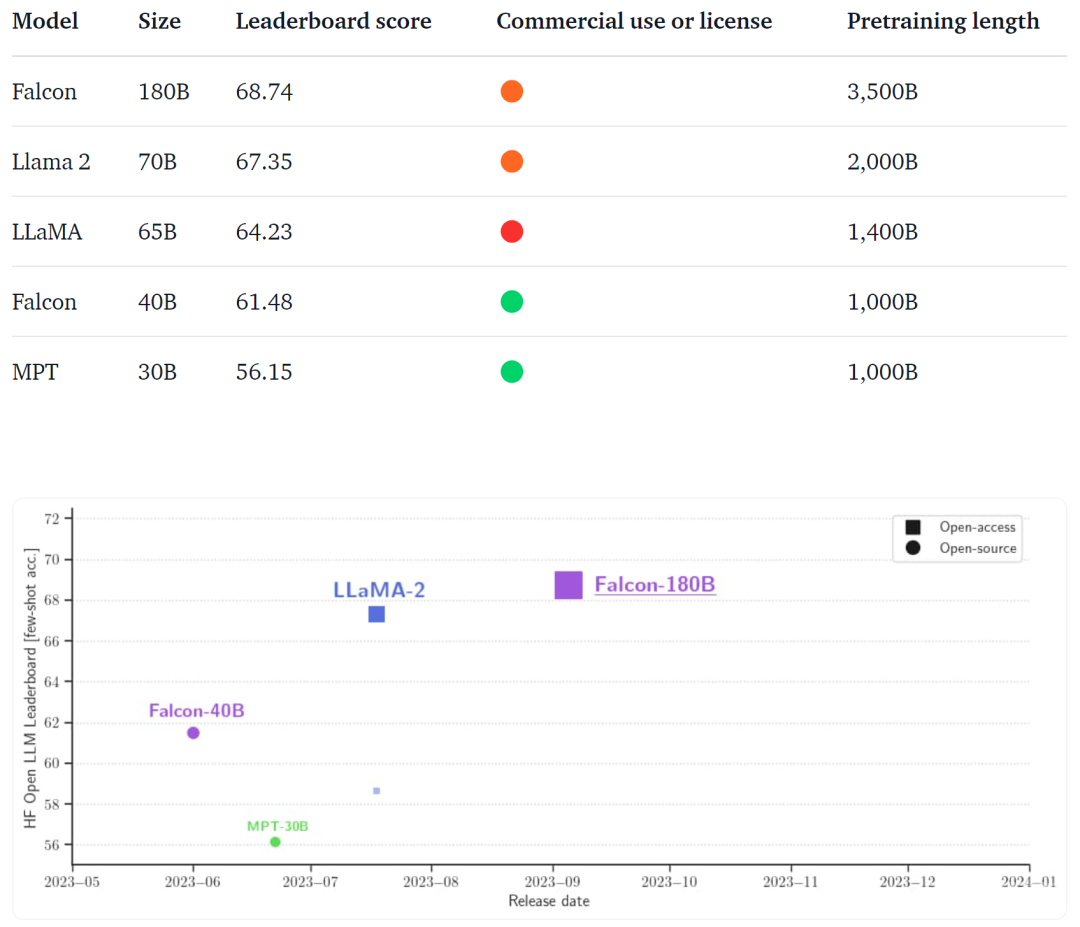Image resolution: width=1080 pixels, height=927 pixels.
Task: Click the orange license dot for Llama 2
Action: (512, 161)
